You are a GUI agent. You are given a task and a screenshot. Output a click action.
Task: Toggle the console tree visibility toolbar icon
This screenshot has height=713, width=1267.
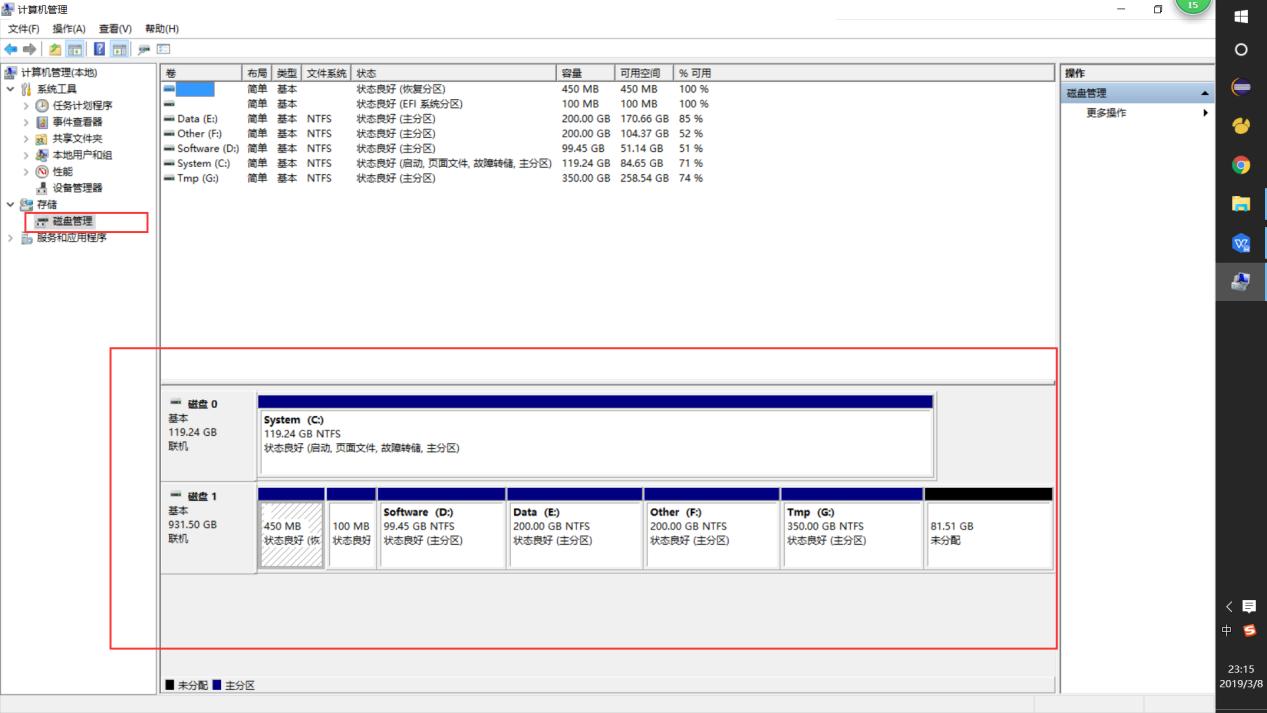[74, 48]
